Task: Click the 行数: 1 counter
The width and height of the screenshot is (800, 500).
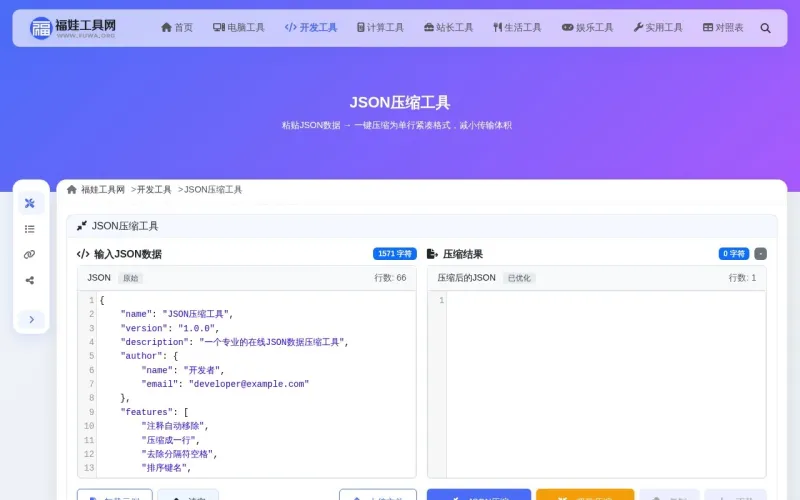Action: coord(742,278)
